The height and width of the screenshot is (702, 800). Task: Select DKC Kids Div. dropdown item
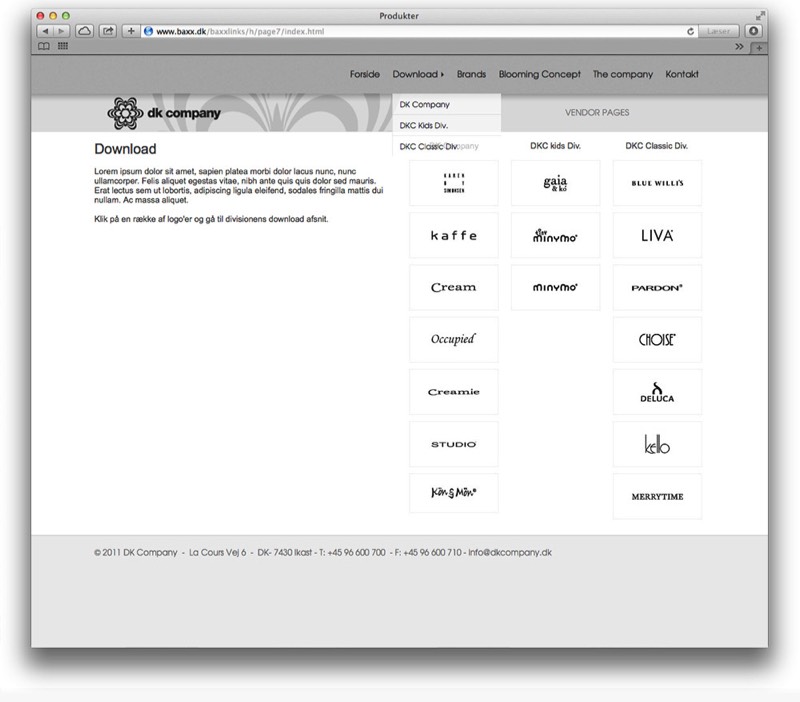tap(446, 125)
